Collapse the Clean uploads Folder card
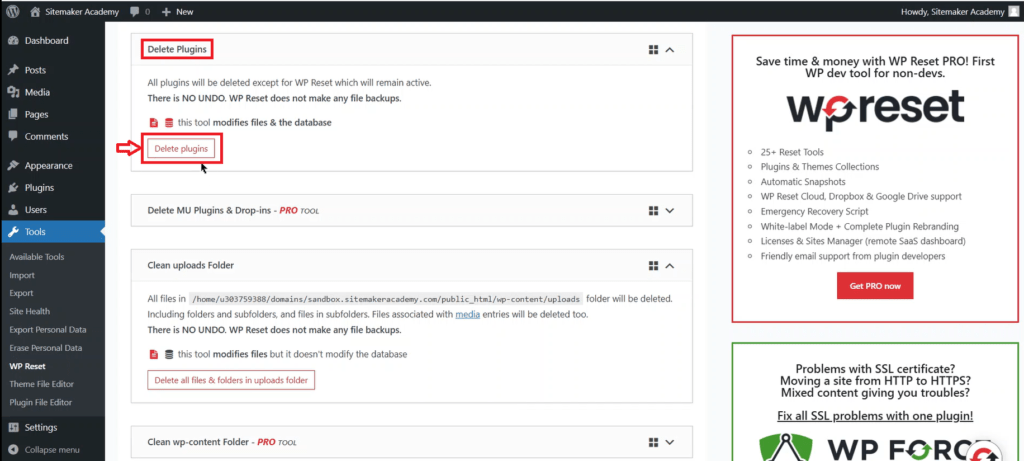 (669, 266)
